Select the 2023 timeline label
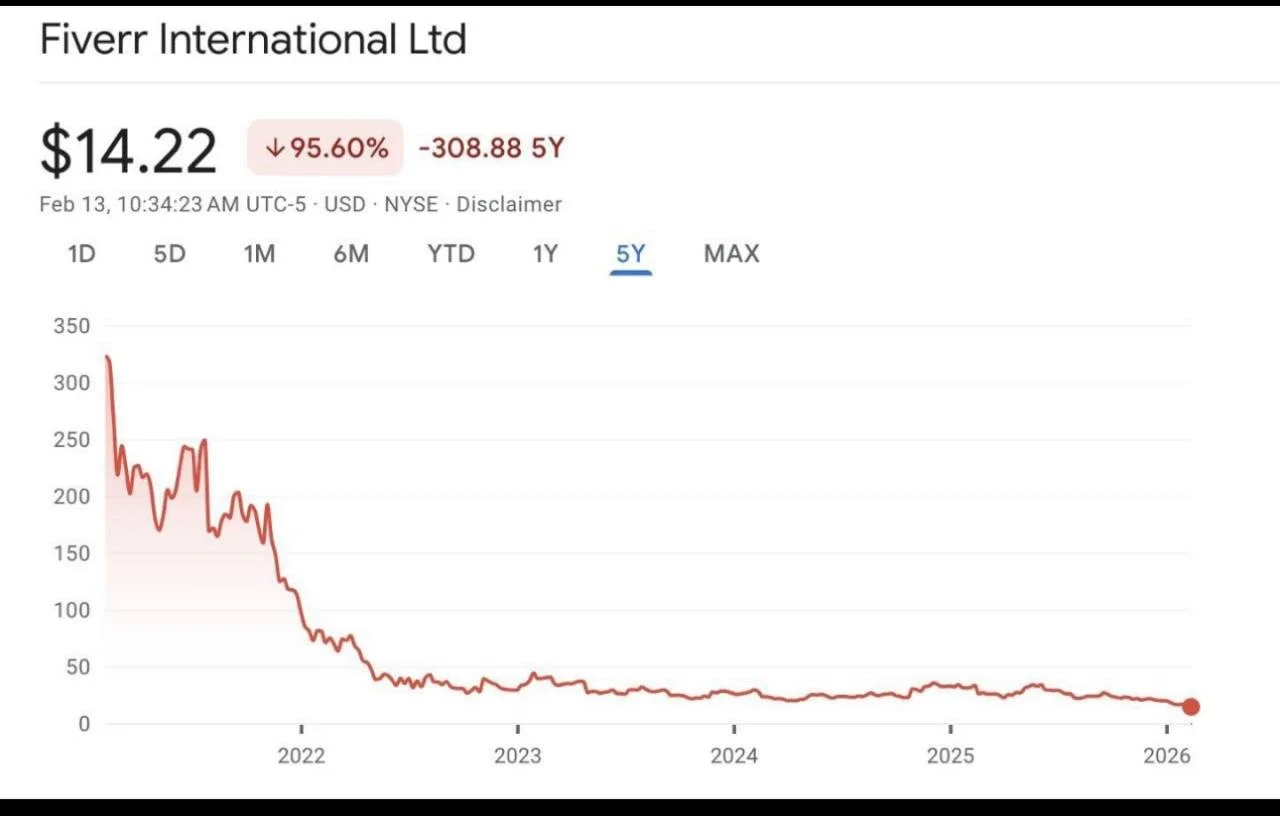1280x816 pixels. [517, 755]
